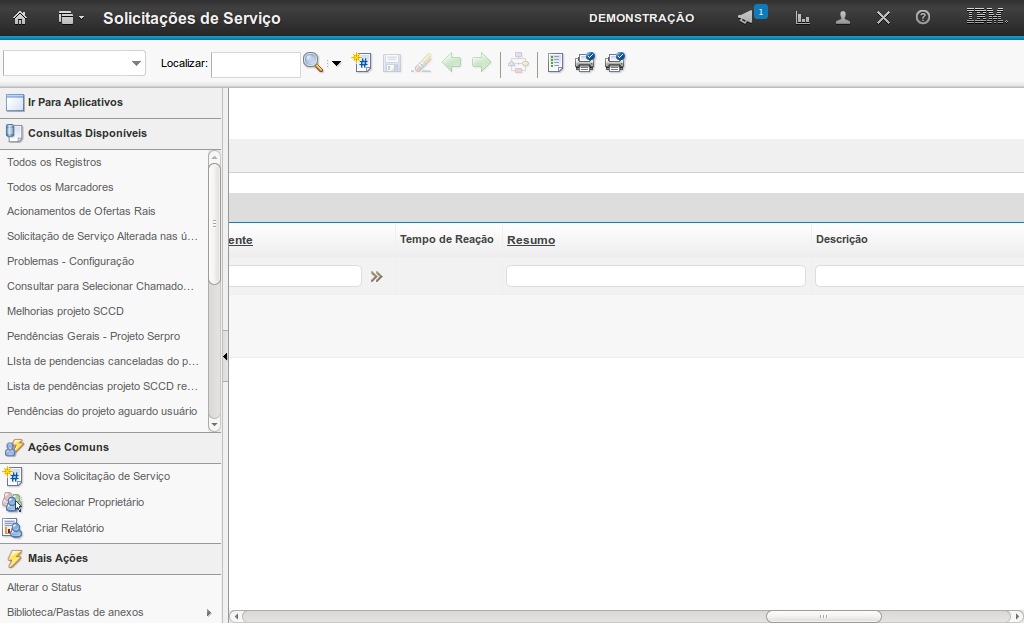Expand Biblioteca/Pastas de anexos submenu
1024x624 pixels.
click(209, 612)
